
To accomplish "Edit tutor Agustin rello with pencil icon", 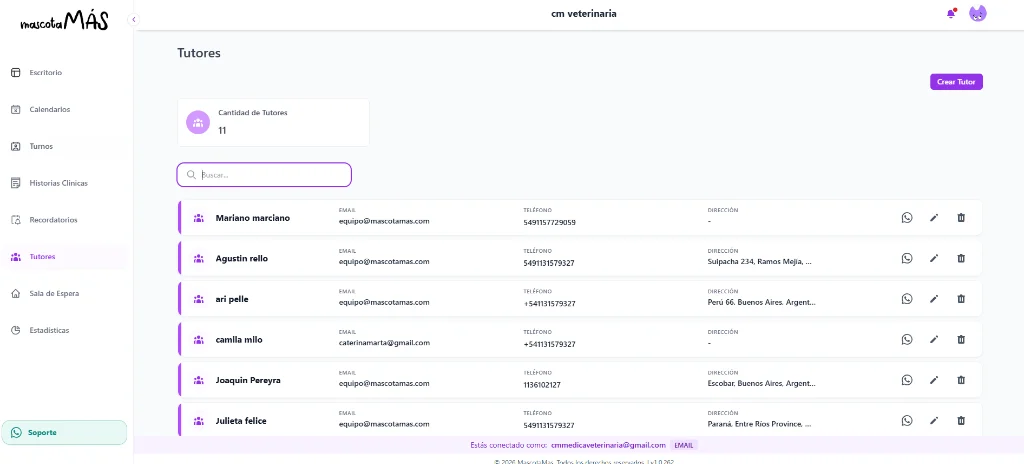I will tap(934, 258).
